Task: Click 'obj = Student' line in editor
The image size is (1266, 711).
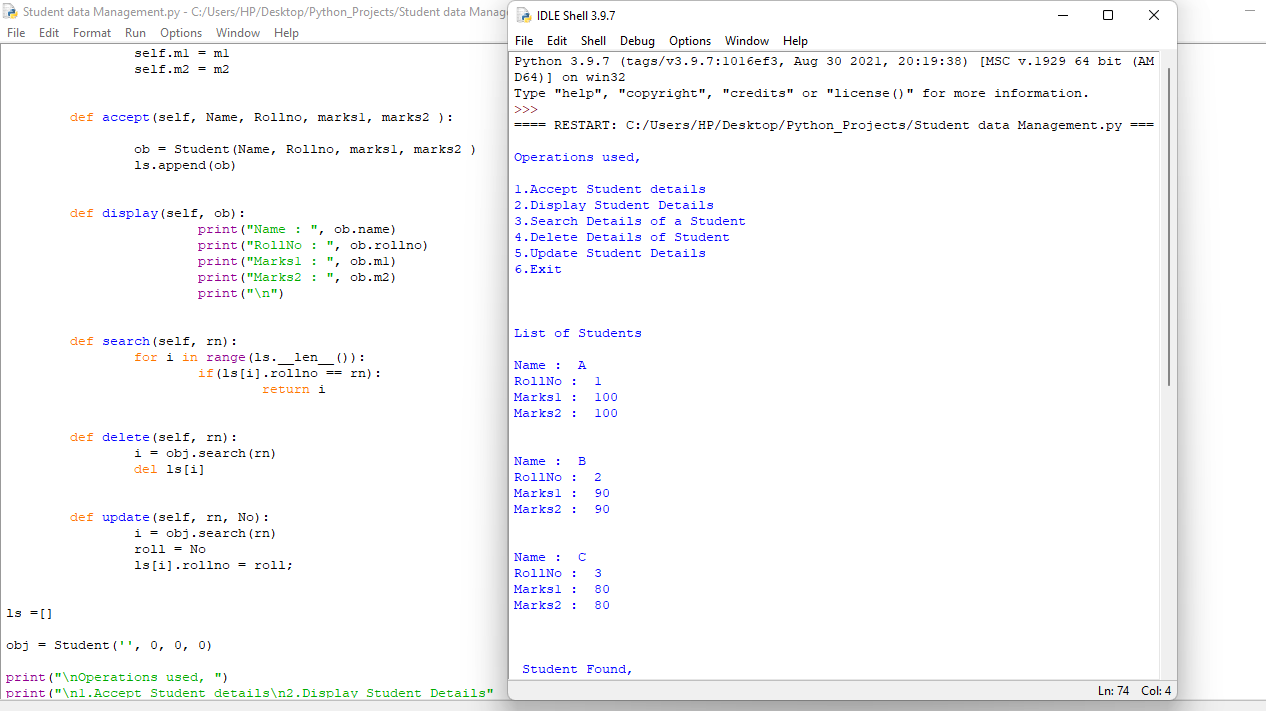Action: point(110,645)
